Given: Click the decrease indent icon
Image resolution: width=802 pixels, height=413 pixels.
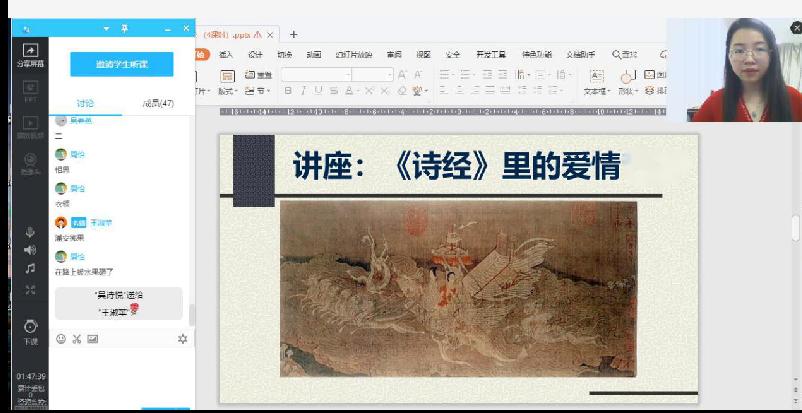Looking at the screenshot, I should (x=487, y=75).
